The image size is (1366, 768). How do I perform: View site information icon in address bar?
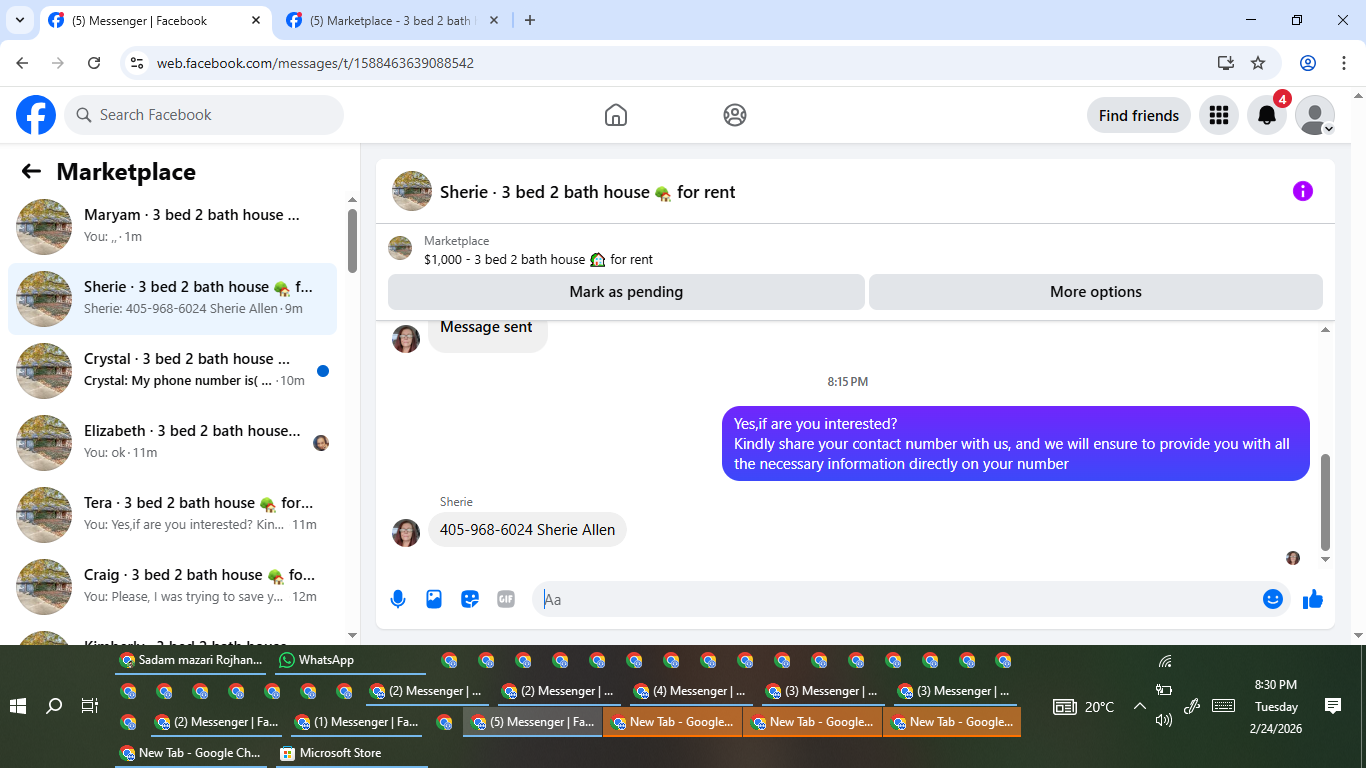tap(137, 63)
